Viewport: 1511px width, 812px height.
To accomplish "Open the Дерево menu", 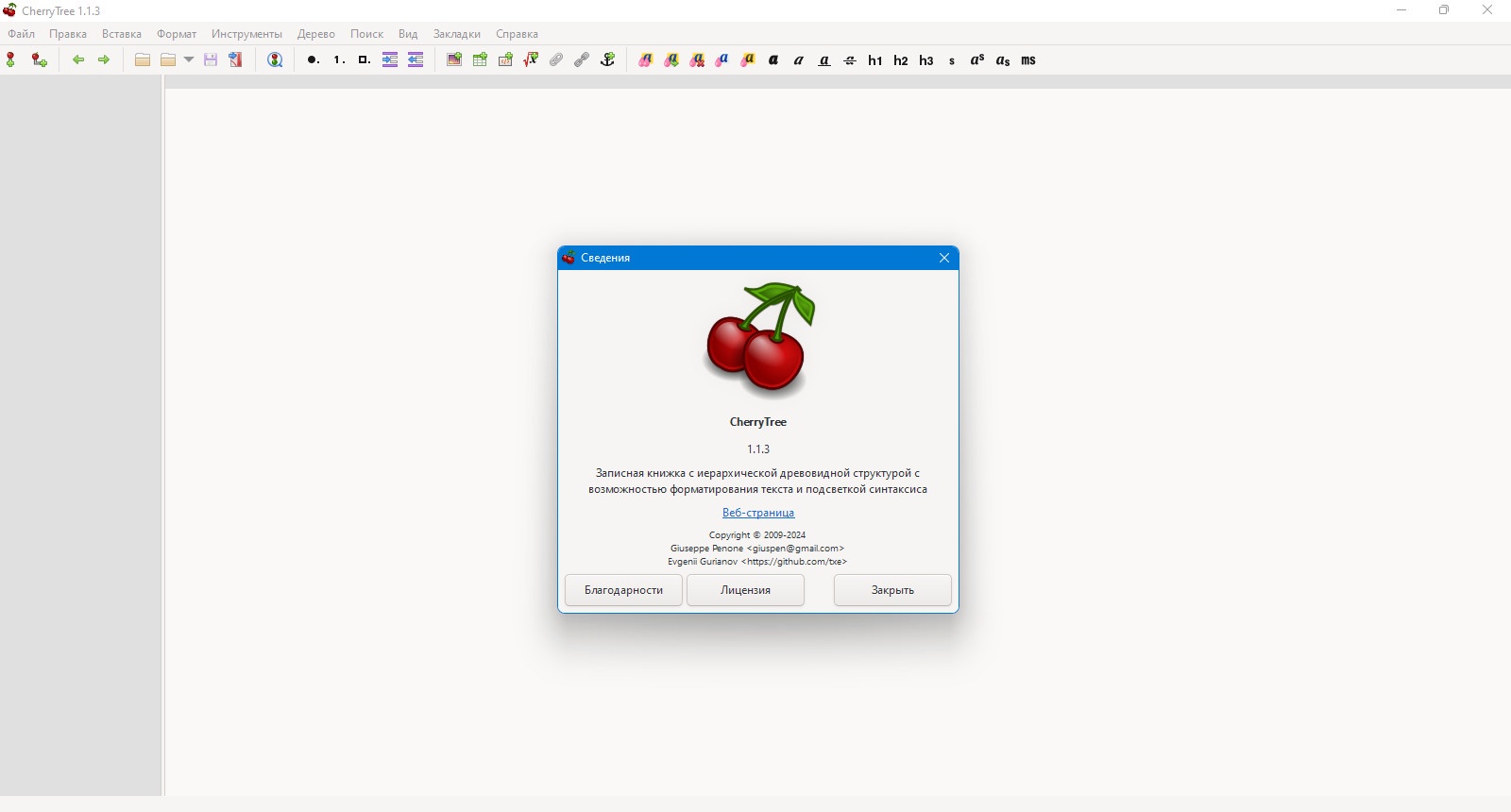I will tap(316, 33).
